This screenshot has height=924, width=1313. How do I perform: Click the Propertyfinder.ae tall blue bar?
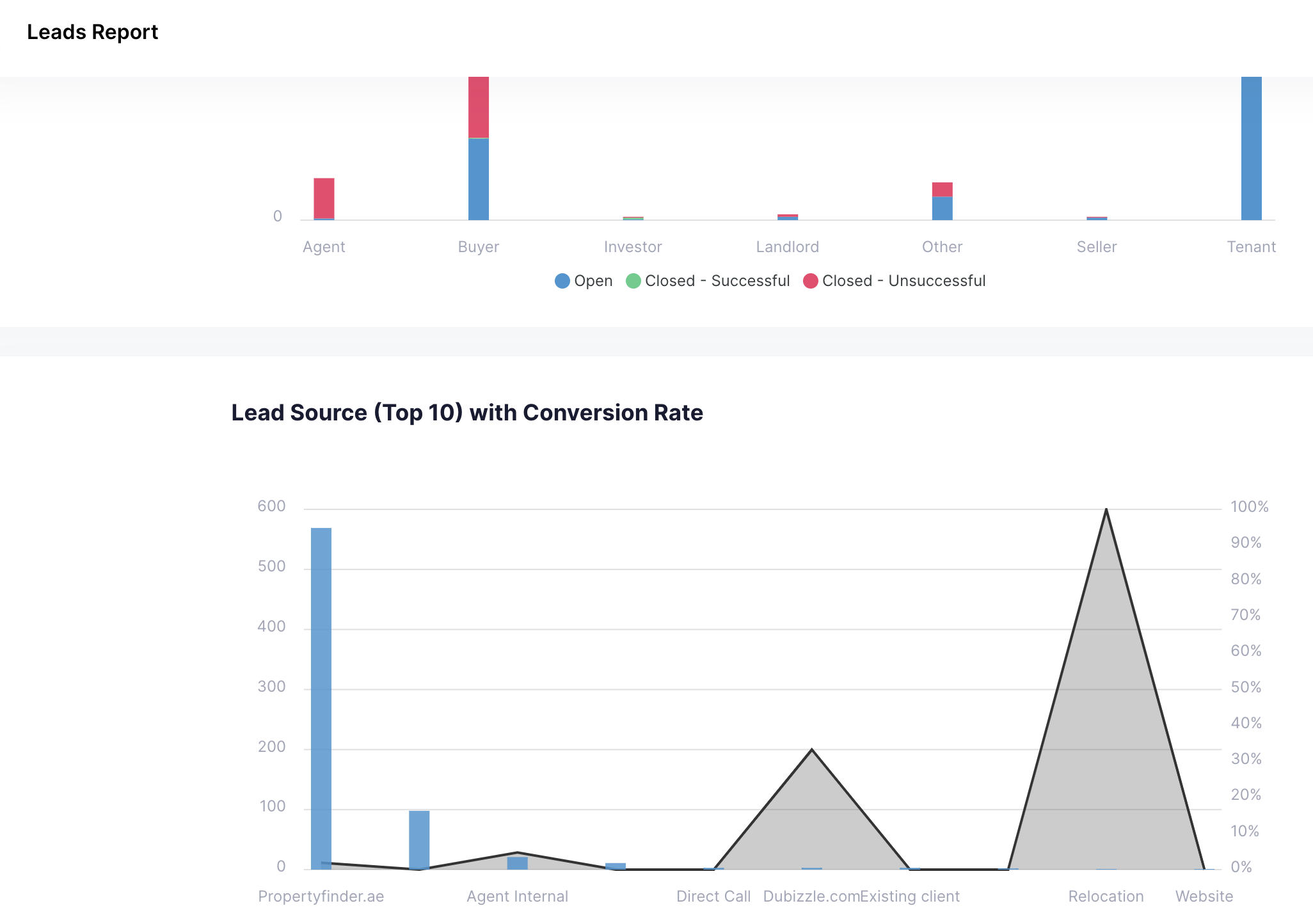point(321,699)
